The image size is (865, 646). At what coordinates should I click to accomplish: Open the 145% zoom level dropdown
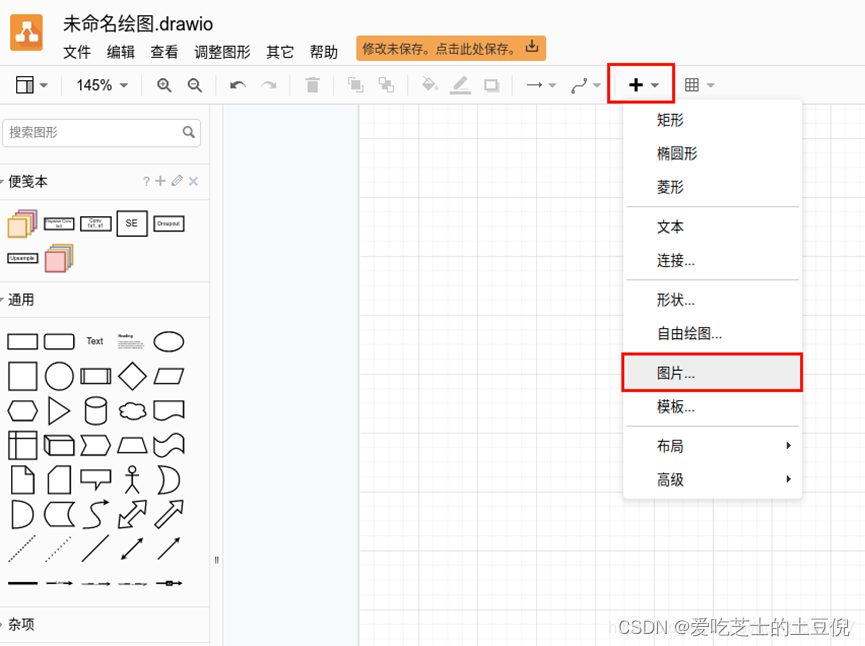(102, 85)
